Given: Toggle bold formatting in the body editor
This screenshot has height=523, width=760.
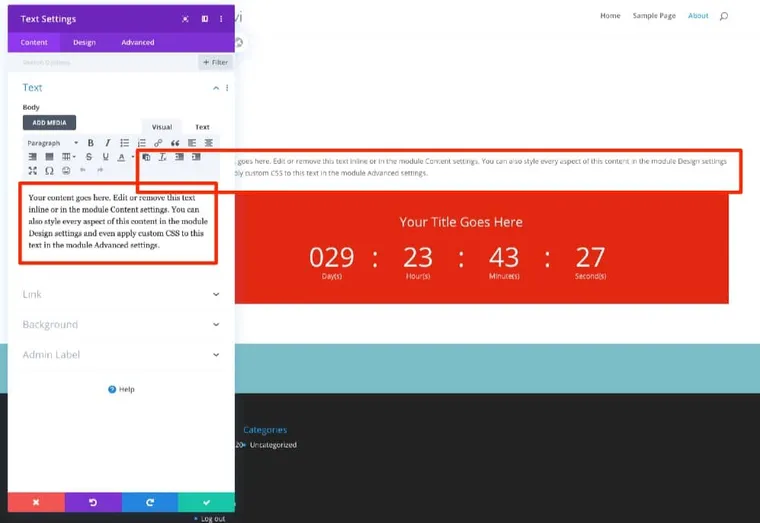Looking at the screenshot, I should [90, 143].
